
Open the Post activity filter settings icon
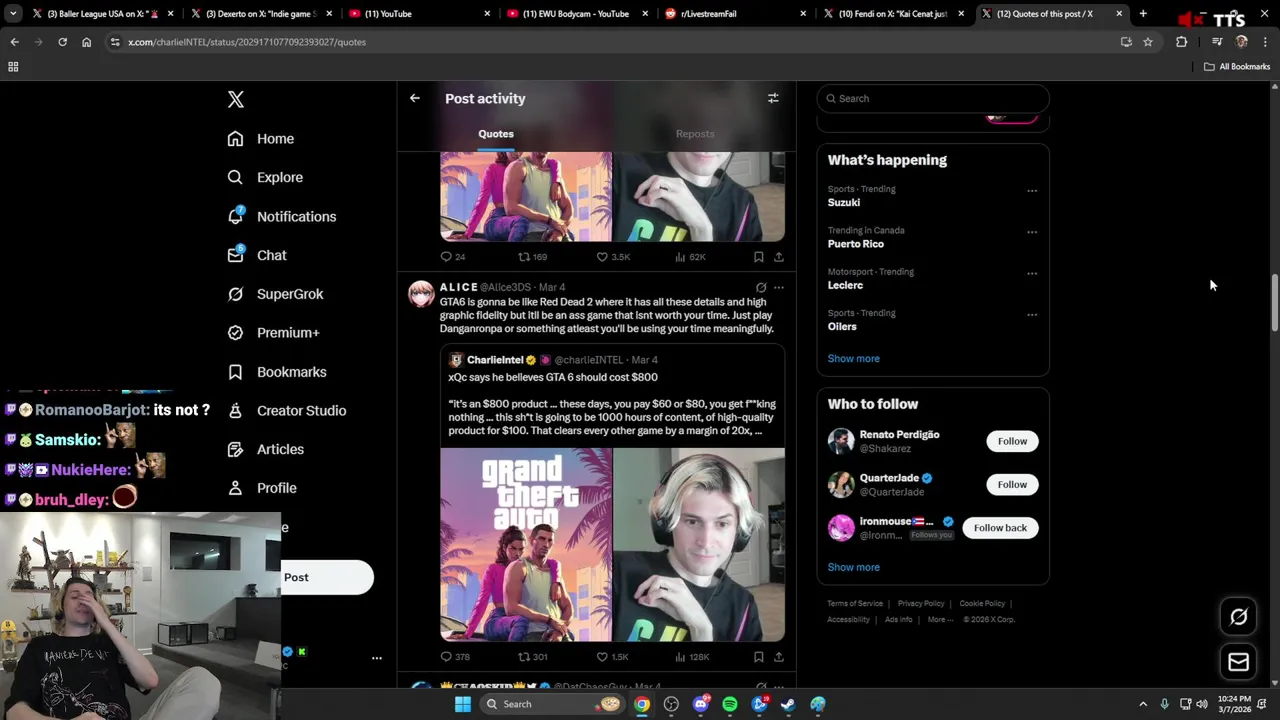[x=773, y=98]
